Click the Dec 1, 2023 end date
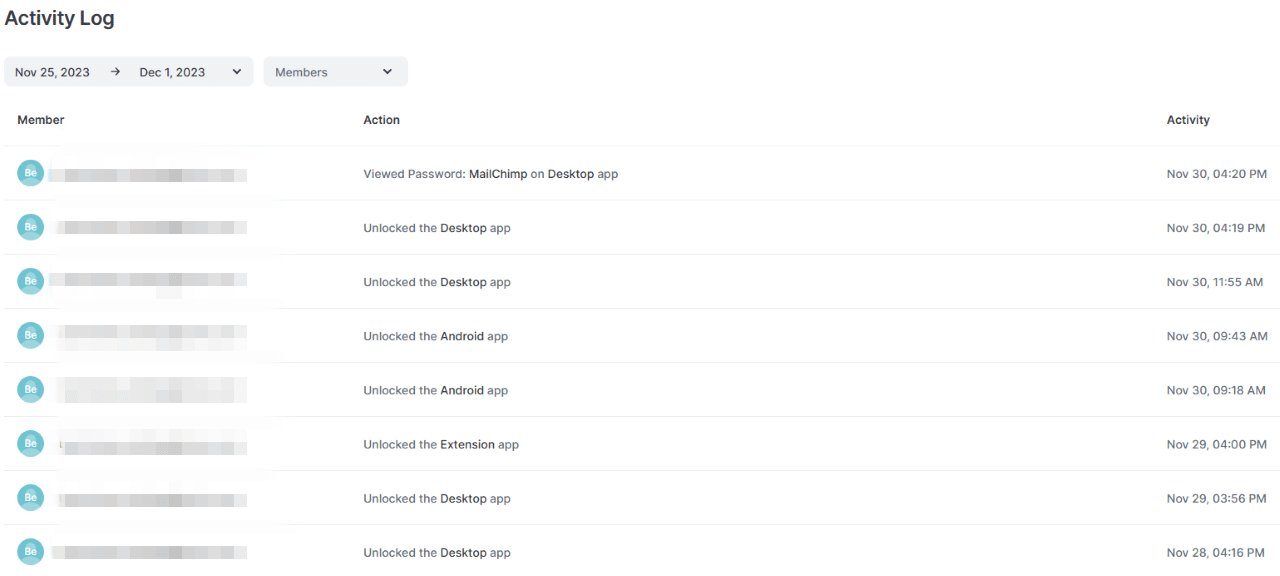 [172, 72]
